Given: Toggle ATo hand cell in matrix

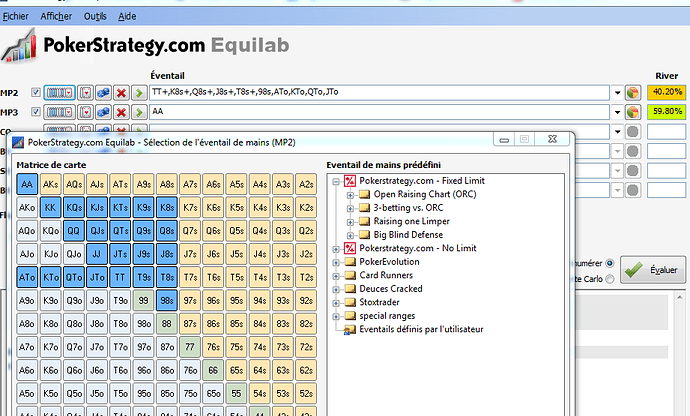Looking at the screenshot, I should [x=27, y=277].
